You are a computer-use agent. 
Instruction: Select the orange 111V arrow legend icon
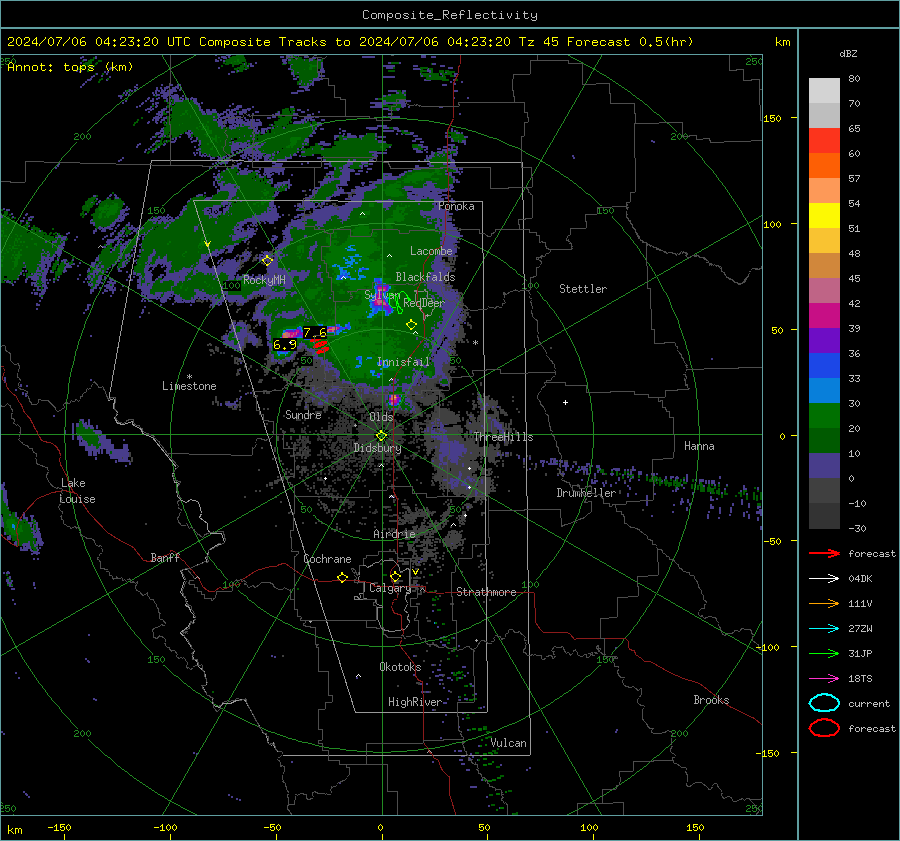pos(824,603)
